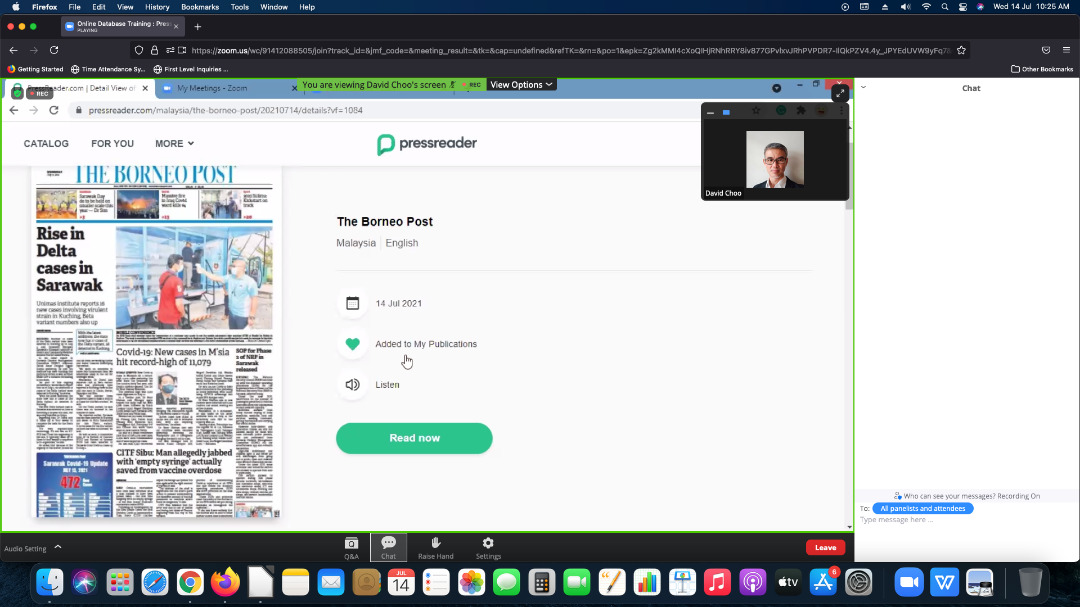Toggle Added to My Publications heart

(352, 344)
